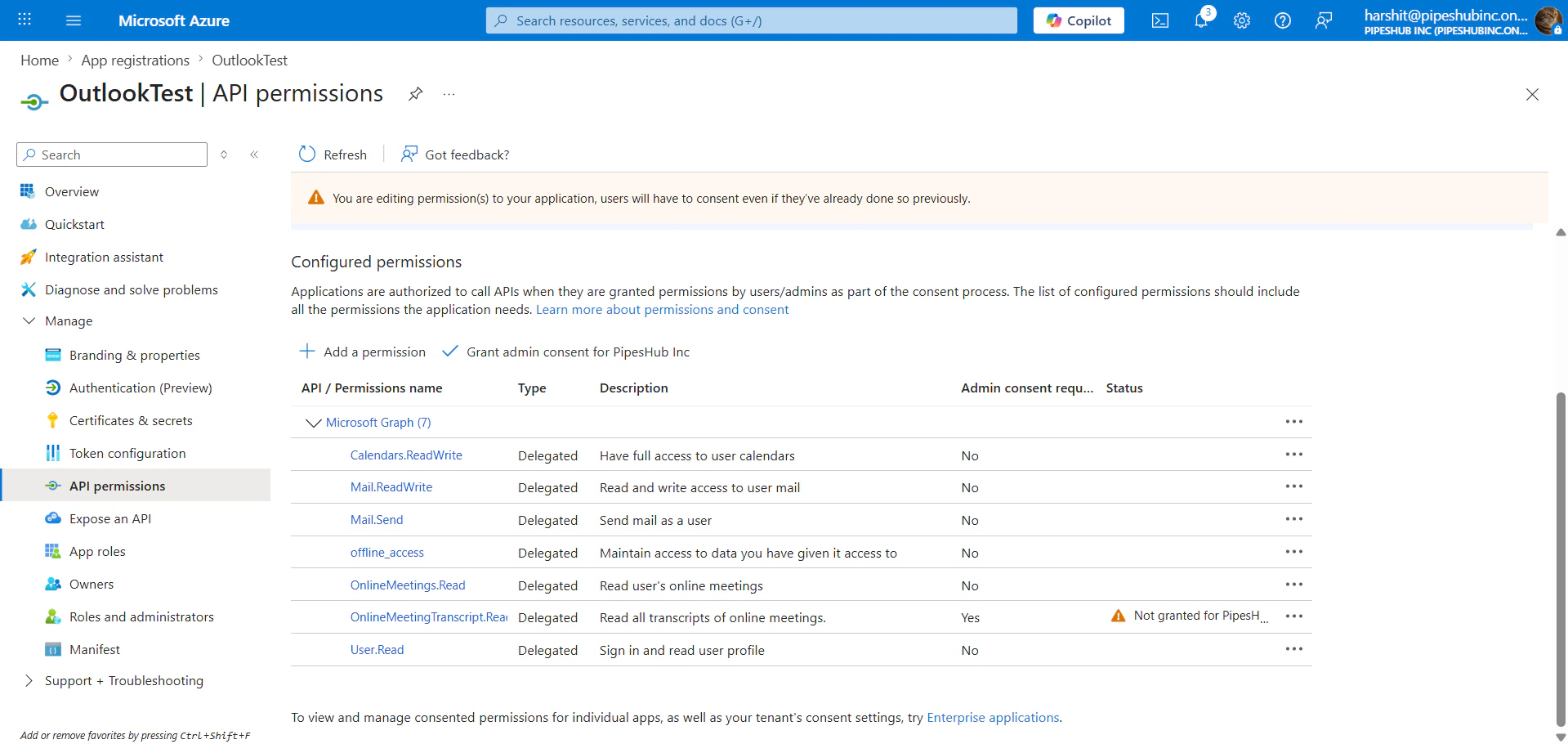Collapse the left navigation sidebar

click(x=254, y=154)
